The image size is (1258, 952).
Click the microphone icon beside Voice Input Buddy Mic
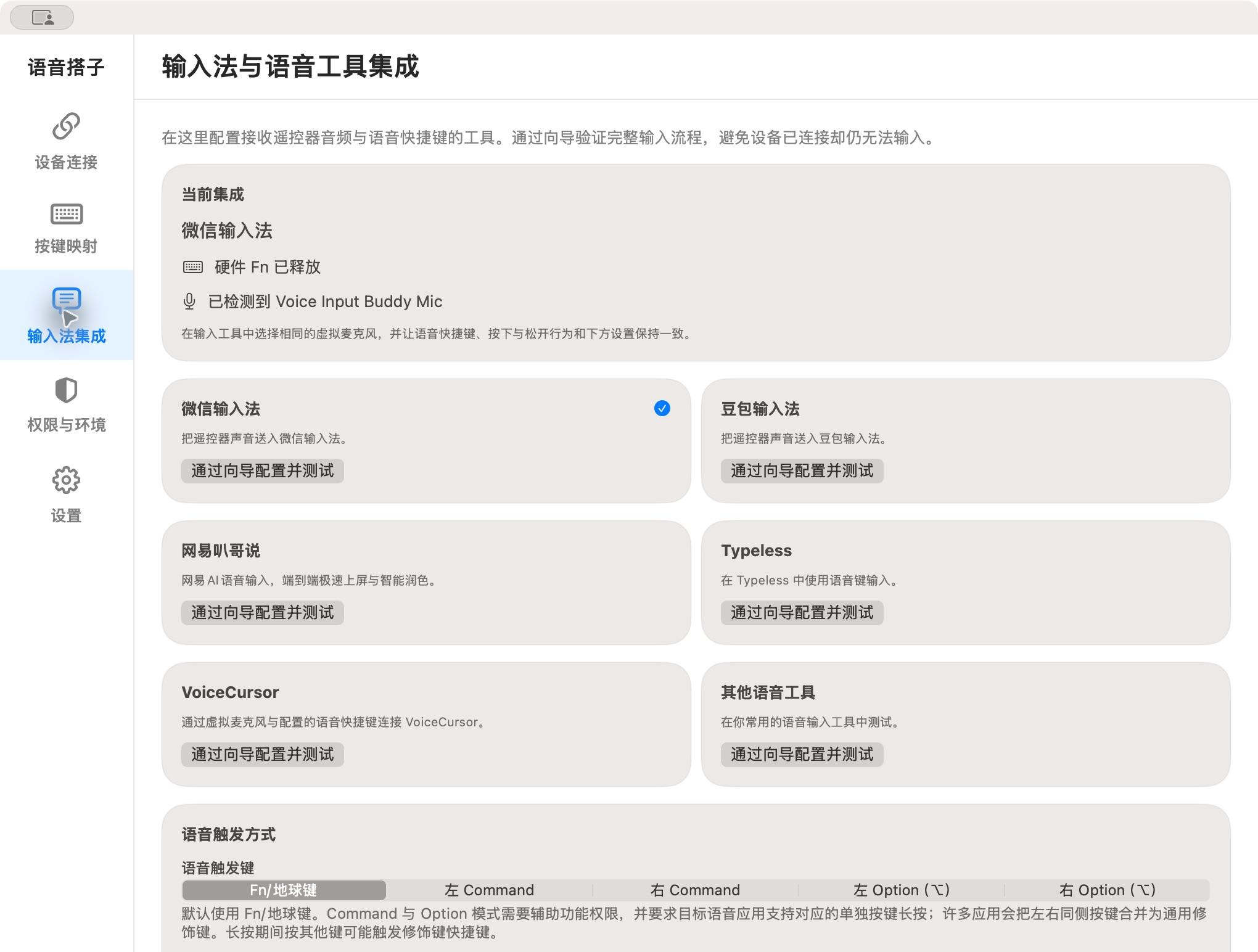(189, 302)
